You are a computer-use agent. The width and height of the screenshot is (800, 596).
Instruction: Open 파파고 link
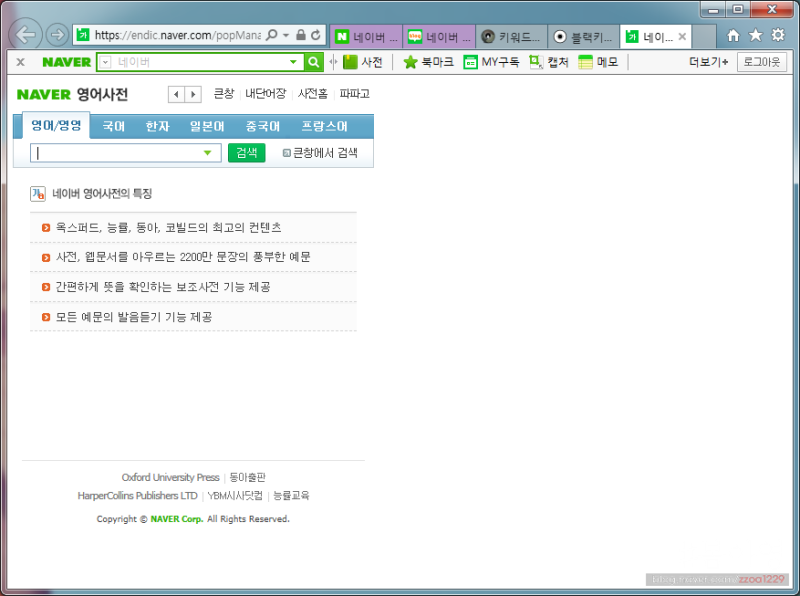(x=354, y=94)
